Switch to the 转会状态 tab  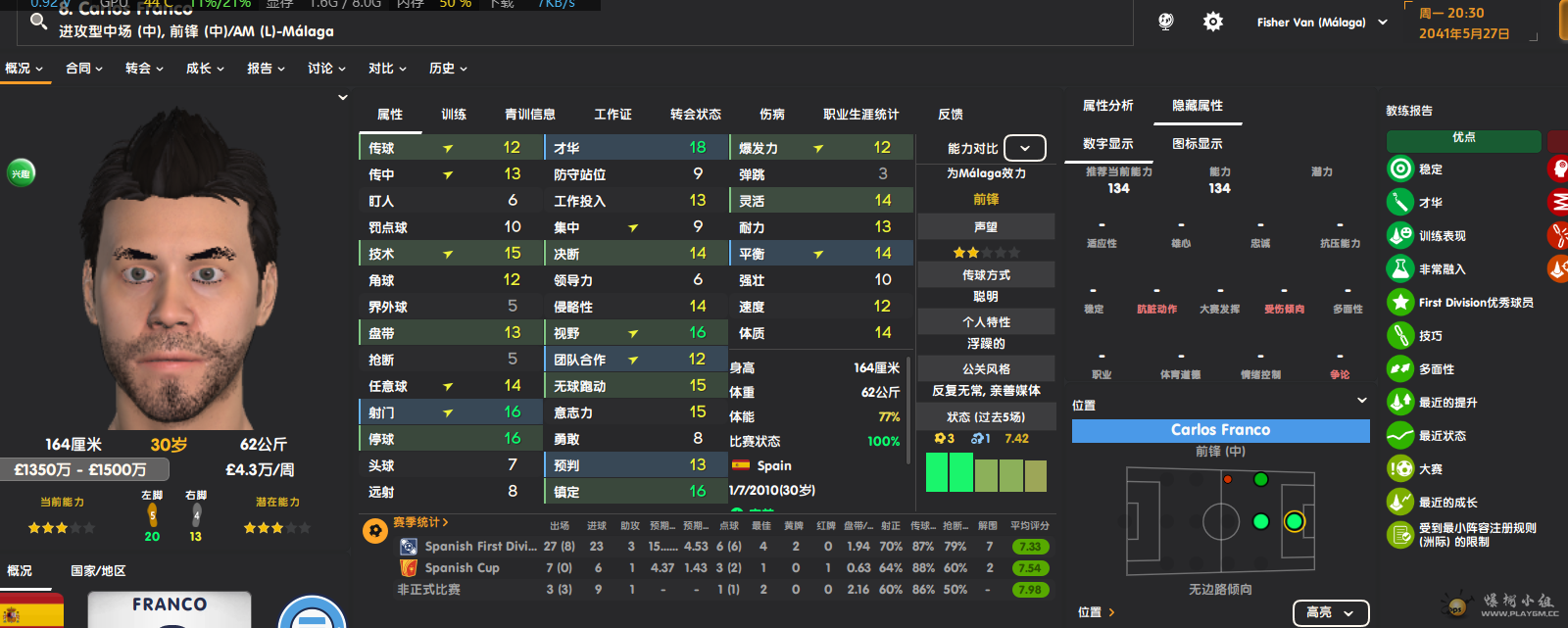tap(696, 115)
